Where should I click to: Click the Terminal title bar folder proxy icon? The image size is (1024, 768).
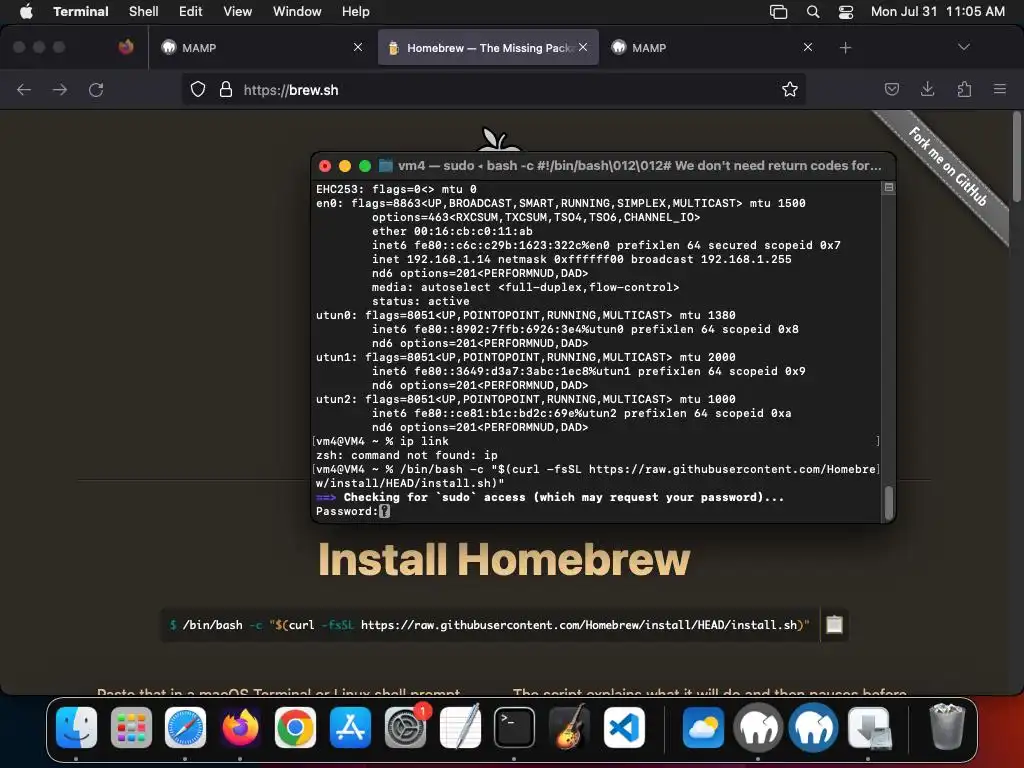386,166
